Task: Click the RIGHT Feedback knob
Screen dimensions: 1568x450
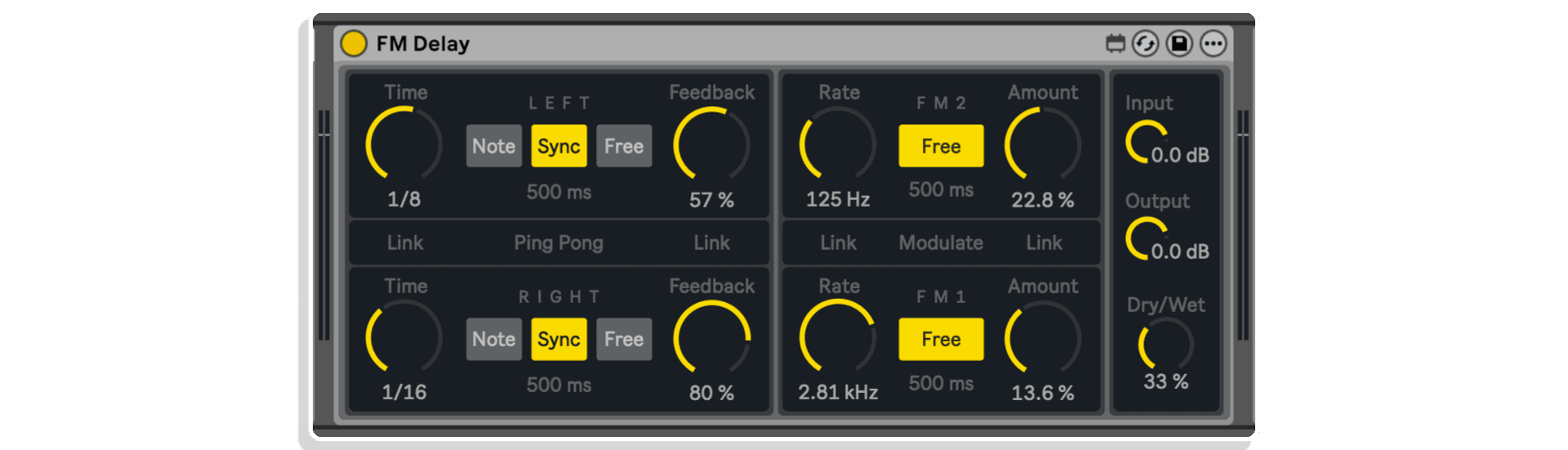Action: click(x=711, y=337)
